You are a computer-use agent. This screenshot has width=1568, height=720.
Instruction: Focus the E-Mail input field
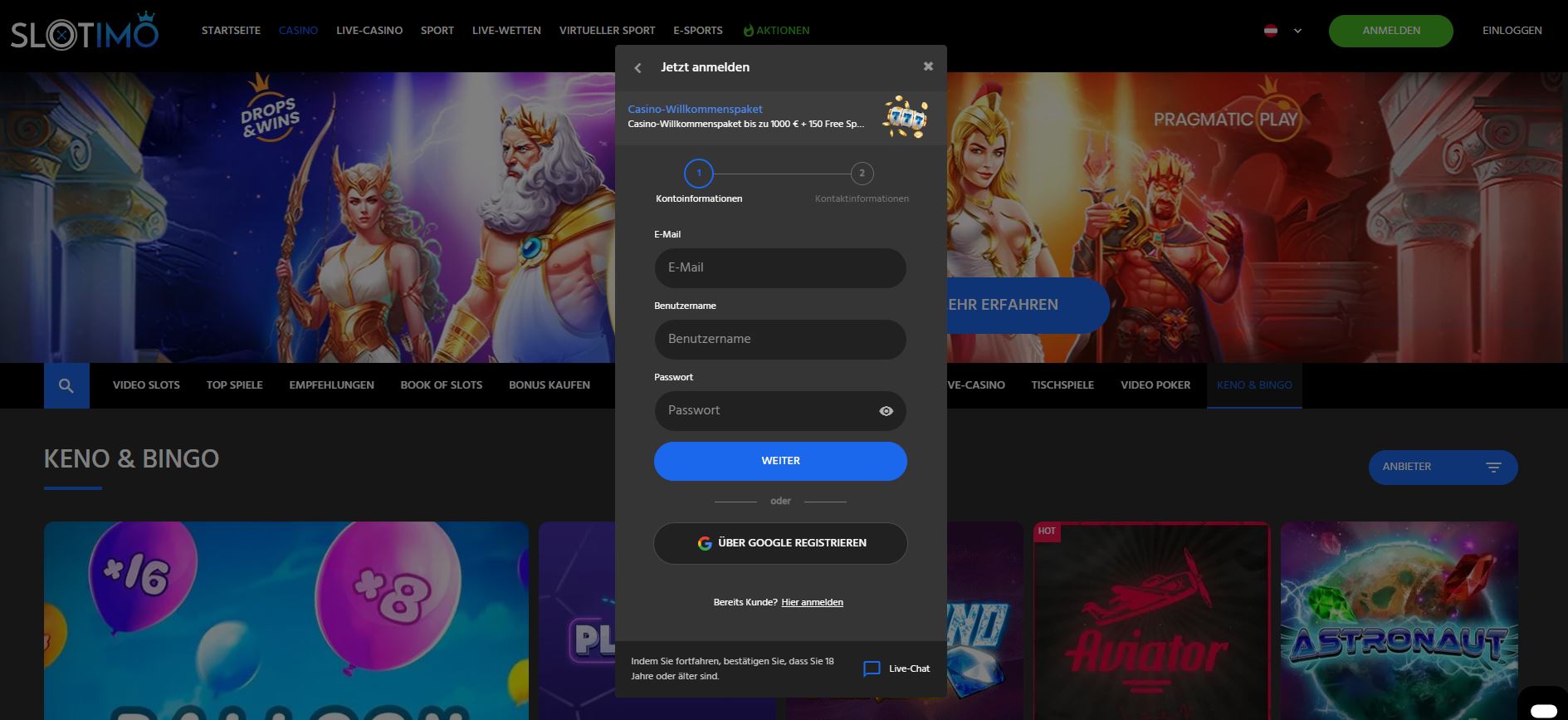click(x=780, y=268)
